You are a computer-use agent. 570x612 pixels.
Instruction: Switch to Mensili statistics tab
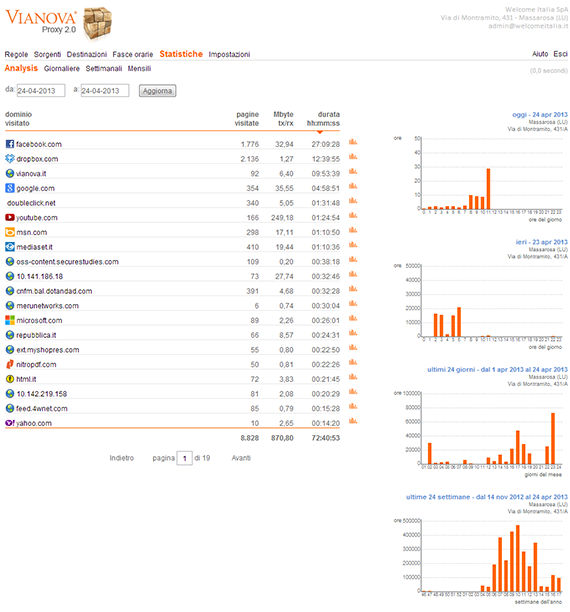139,69
